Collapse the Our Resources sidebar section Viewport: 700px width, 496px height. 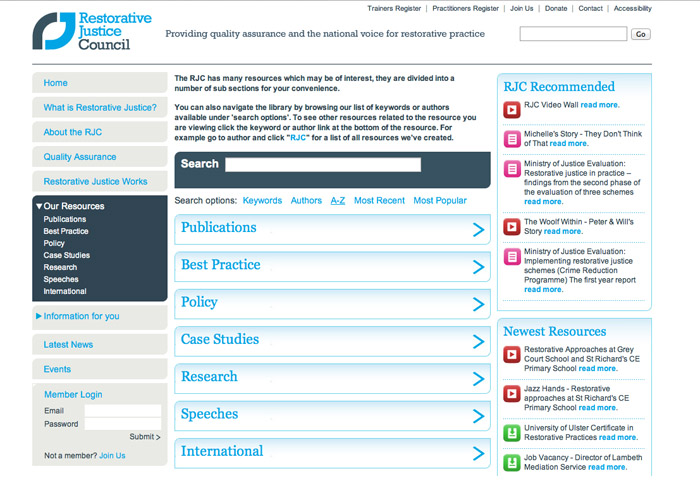pos(39,206)
